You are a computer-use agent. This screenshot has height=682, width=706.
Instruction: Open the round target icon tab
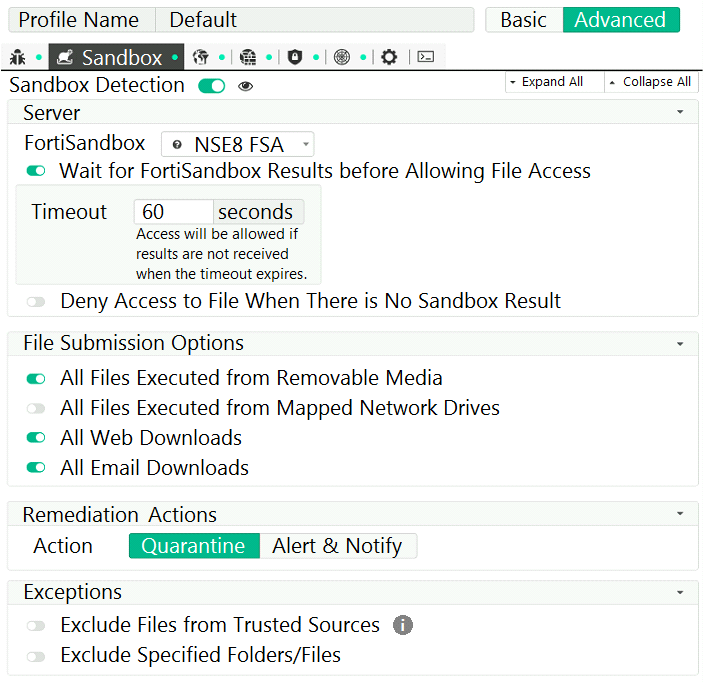click(x=342, y=57)
